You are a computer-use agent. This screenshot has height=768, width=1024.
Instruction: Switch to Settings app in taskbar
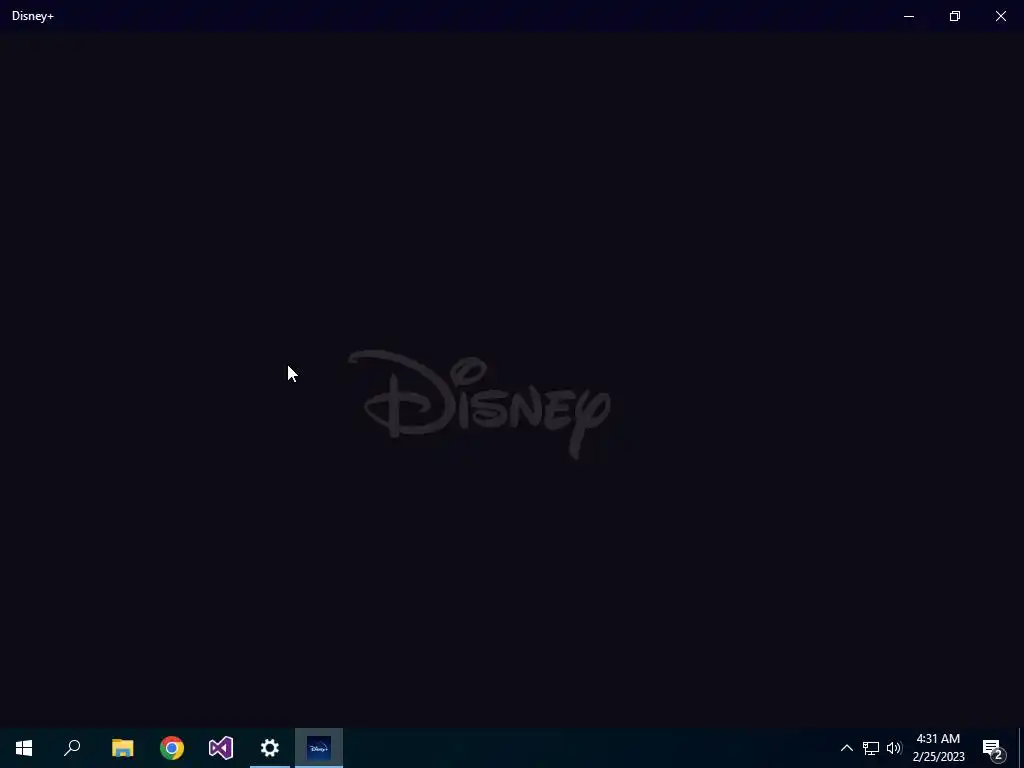coord(270,748)
